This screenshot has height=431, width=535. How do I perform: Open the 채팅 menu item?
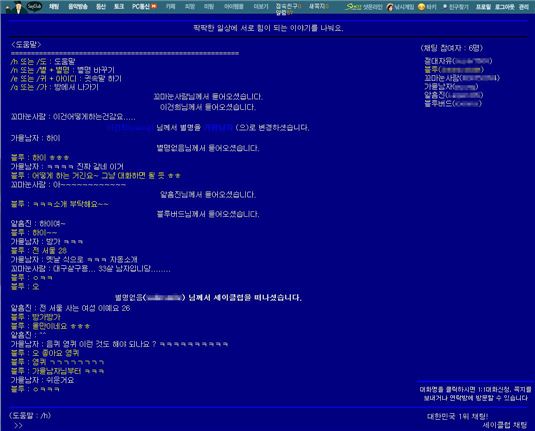54,6
